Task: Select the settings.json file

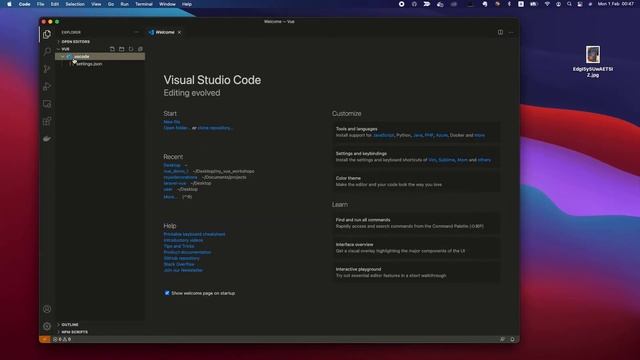Action: click(x=100, y=64)
